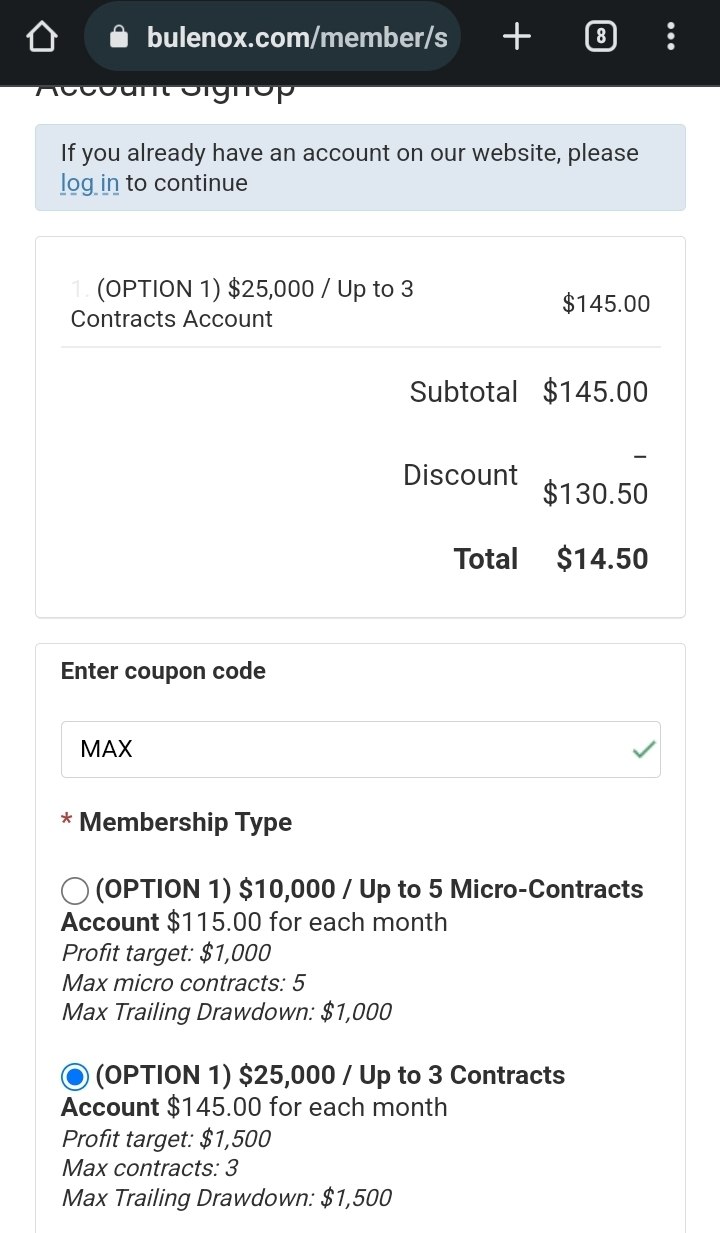Deselect the currently chosen membership plan
The height and width of the screenshot is (1233, 720).
coord(74,1075)
